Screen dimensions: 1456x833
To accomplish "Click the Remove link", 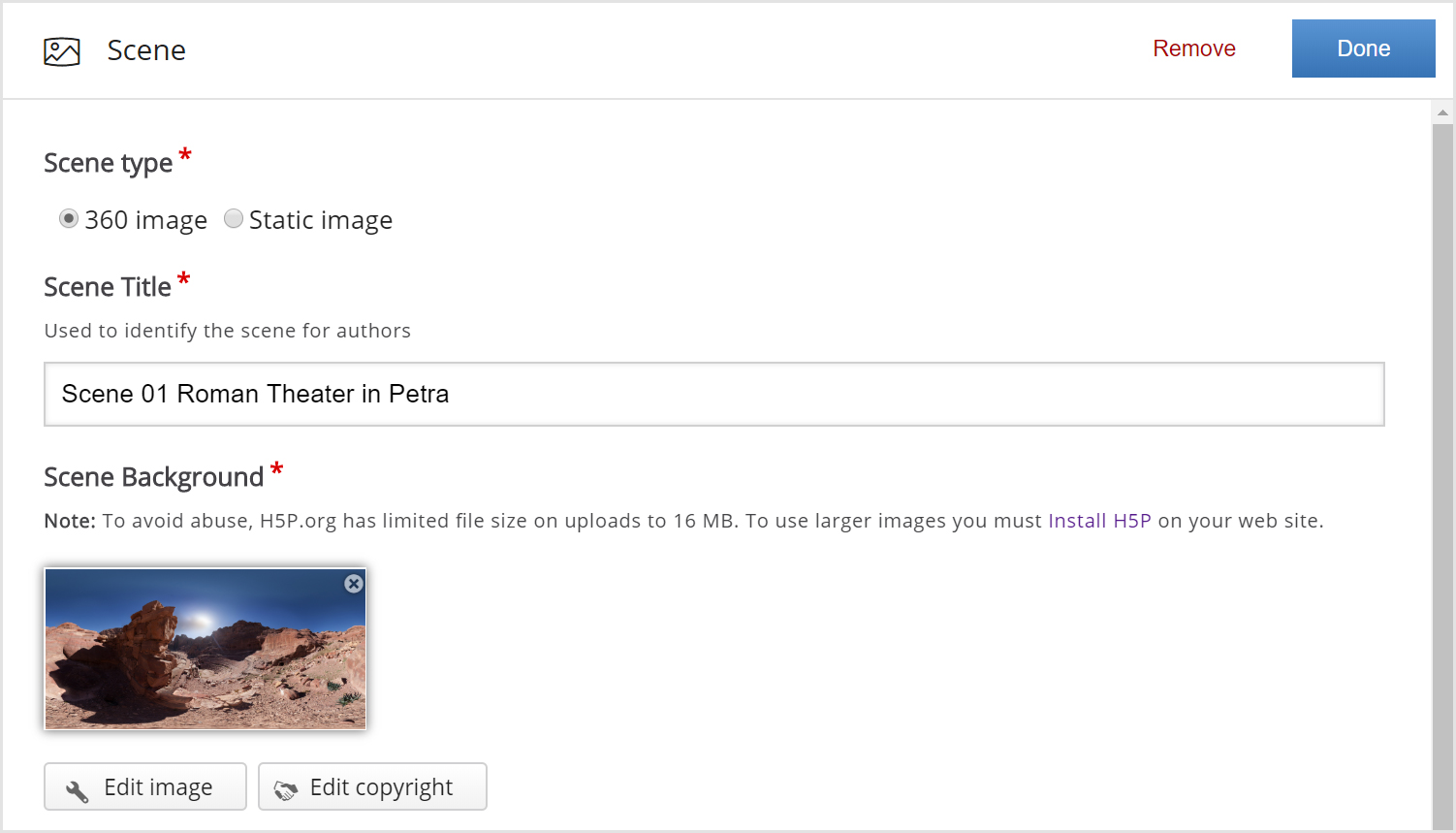I will [1194, 48].
